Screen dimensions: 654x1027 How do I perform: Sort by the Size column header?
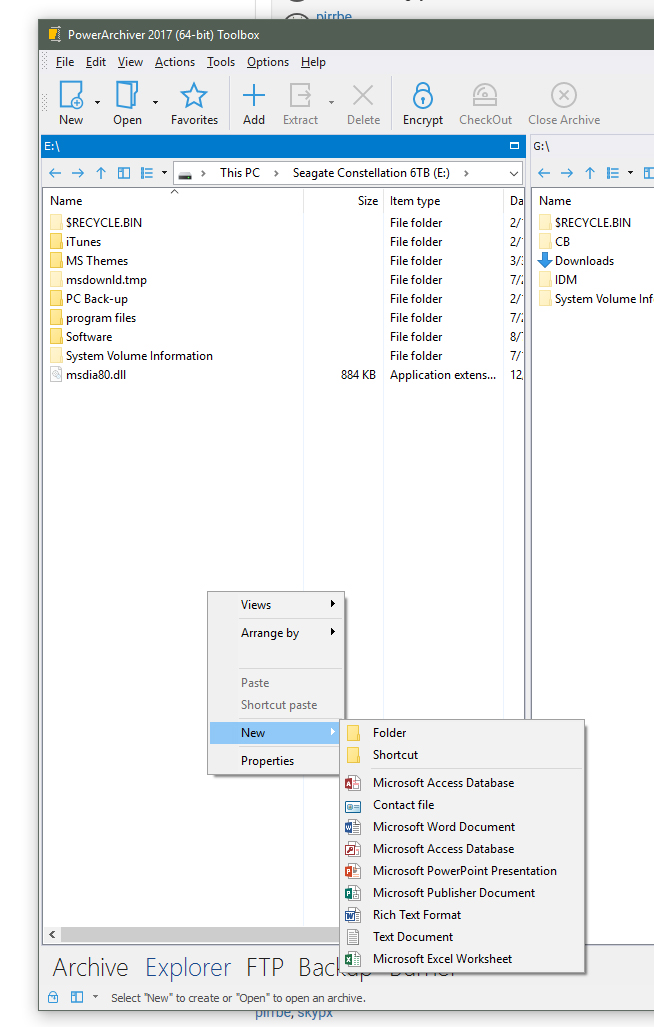point(368,201)
